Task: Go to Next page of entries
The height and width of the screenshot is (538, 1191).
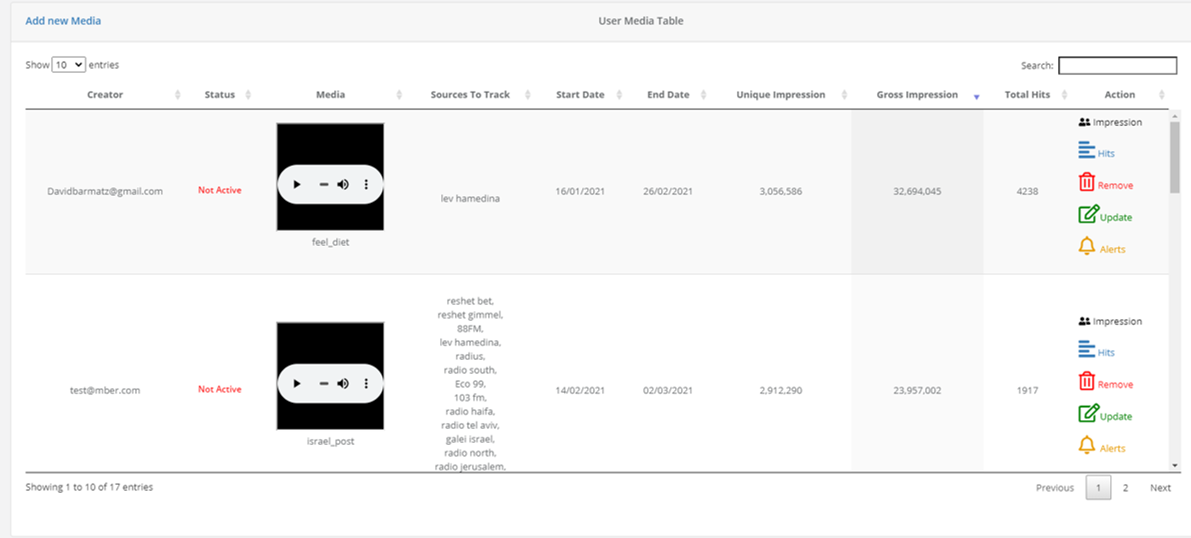Action: pos(1160,488)
